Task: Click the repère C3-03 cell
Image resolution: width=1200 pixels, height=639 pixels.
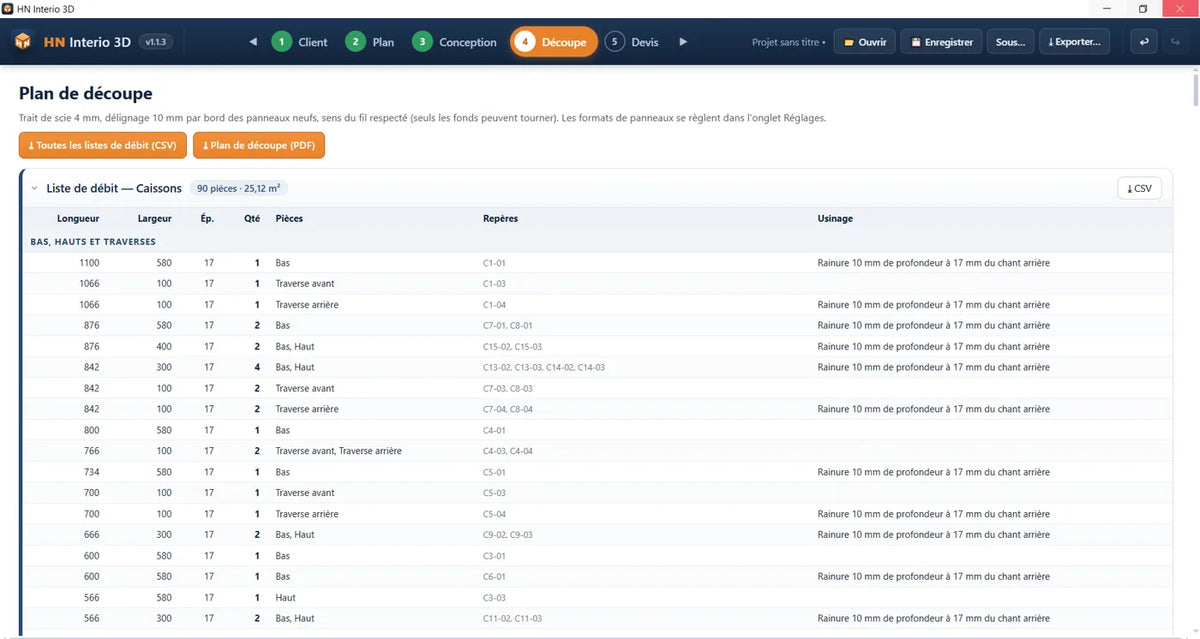Action: [x=494, y=597]
